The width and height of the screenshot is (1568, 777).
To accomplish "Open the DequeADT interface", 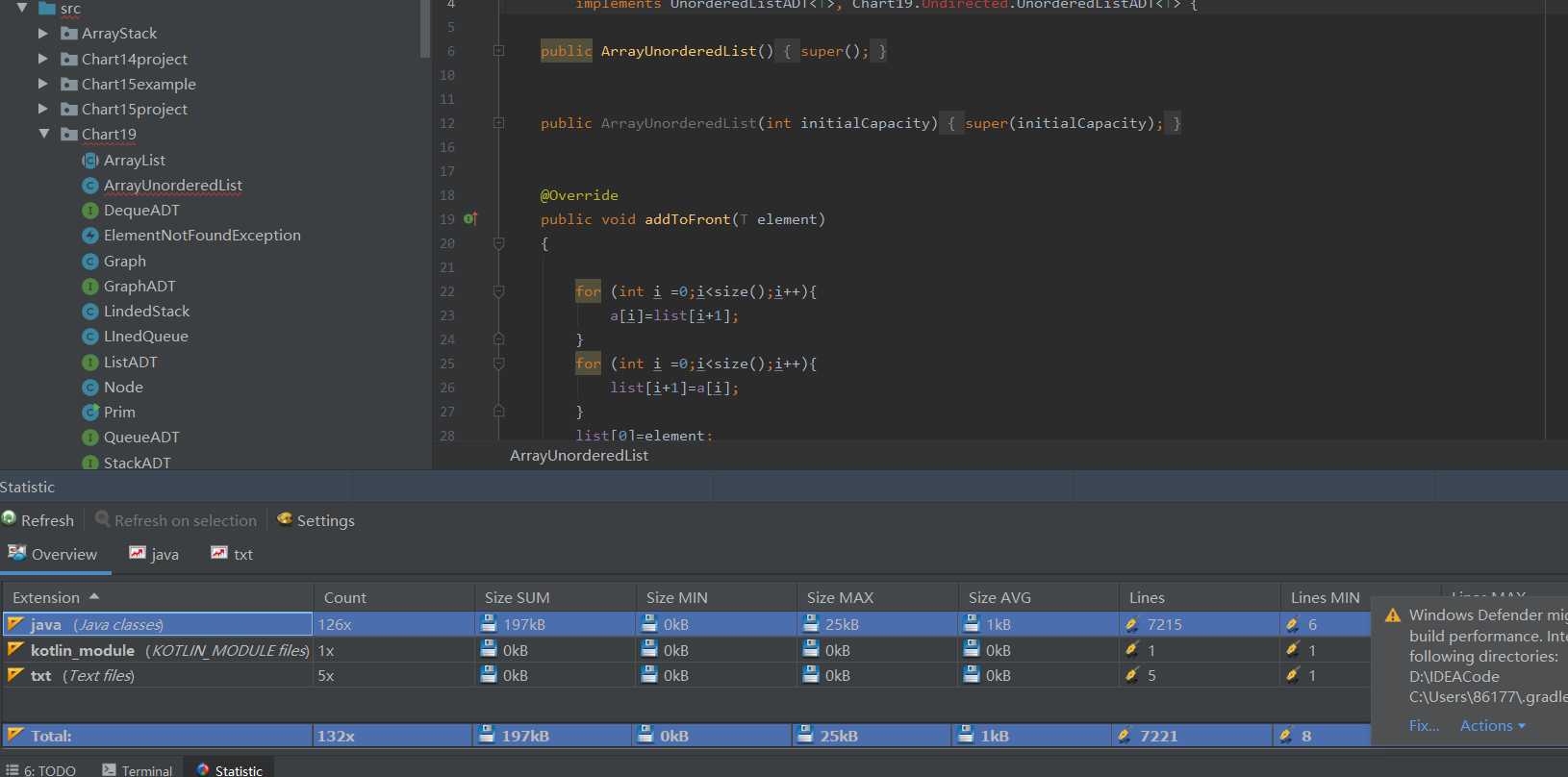I will [x=141, y=211].
